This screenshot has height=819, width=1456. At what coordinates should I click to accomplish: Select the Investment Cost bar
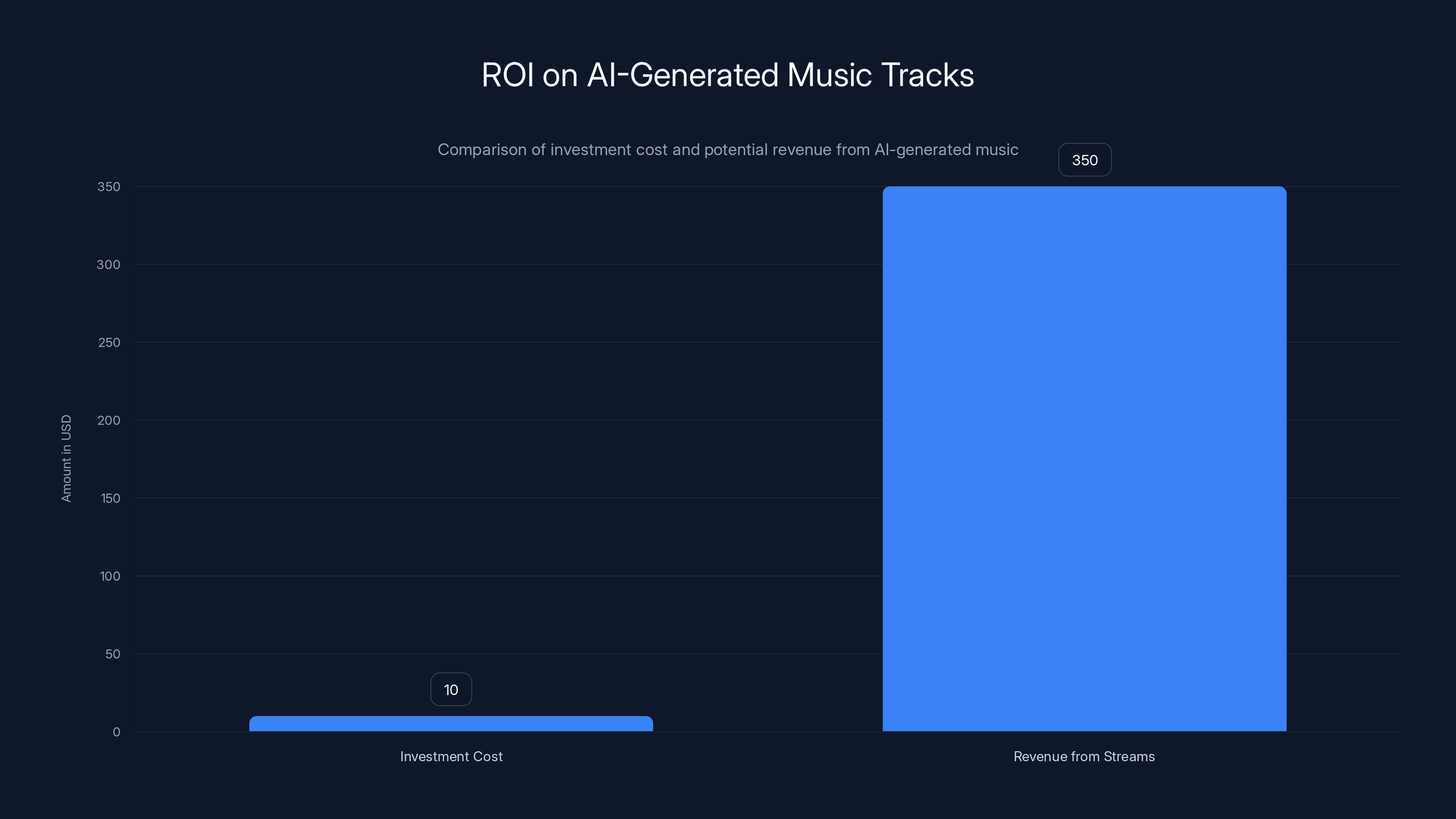point(451,723)
